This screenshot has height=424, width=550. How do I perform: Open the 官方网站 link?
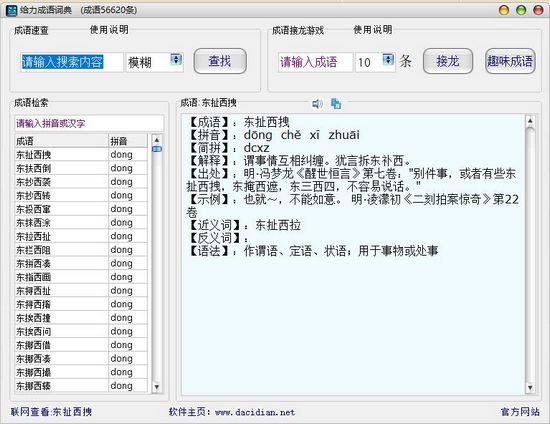click(520, 412)
